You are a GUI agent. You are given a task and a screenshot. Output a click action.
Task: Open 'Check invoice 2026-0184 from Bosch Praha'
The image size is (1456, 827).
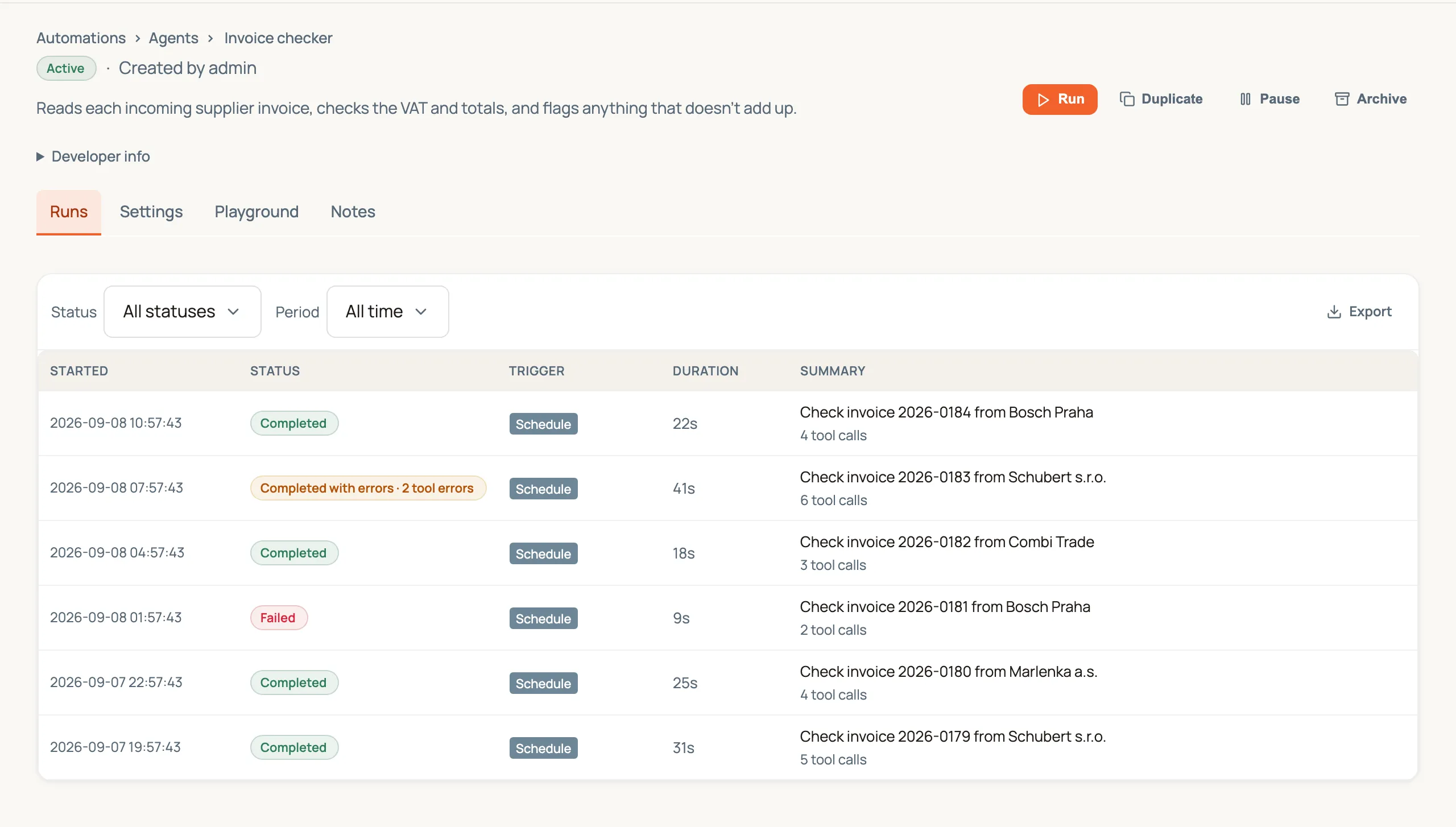point(946,412)
